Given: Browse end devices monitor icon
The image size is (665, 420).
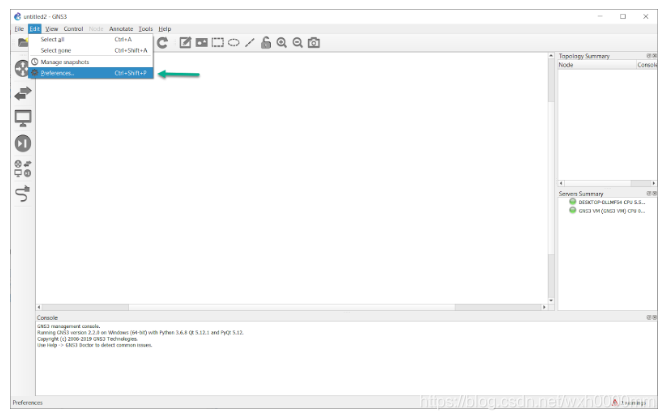Looking at the screenshot, I should tap(23, 118).
